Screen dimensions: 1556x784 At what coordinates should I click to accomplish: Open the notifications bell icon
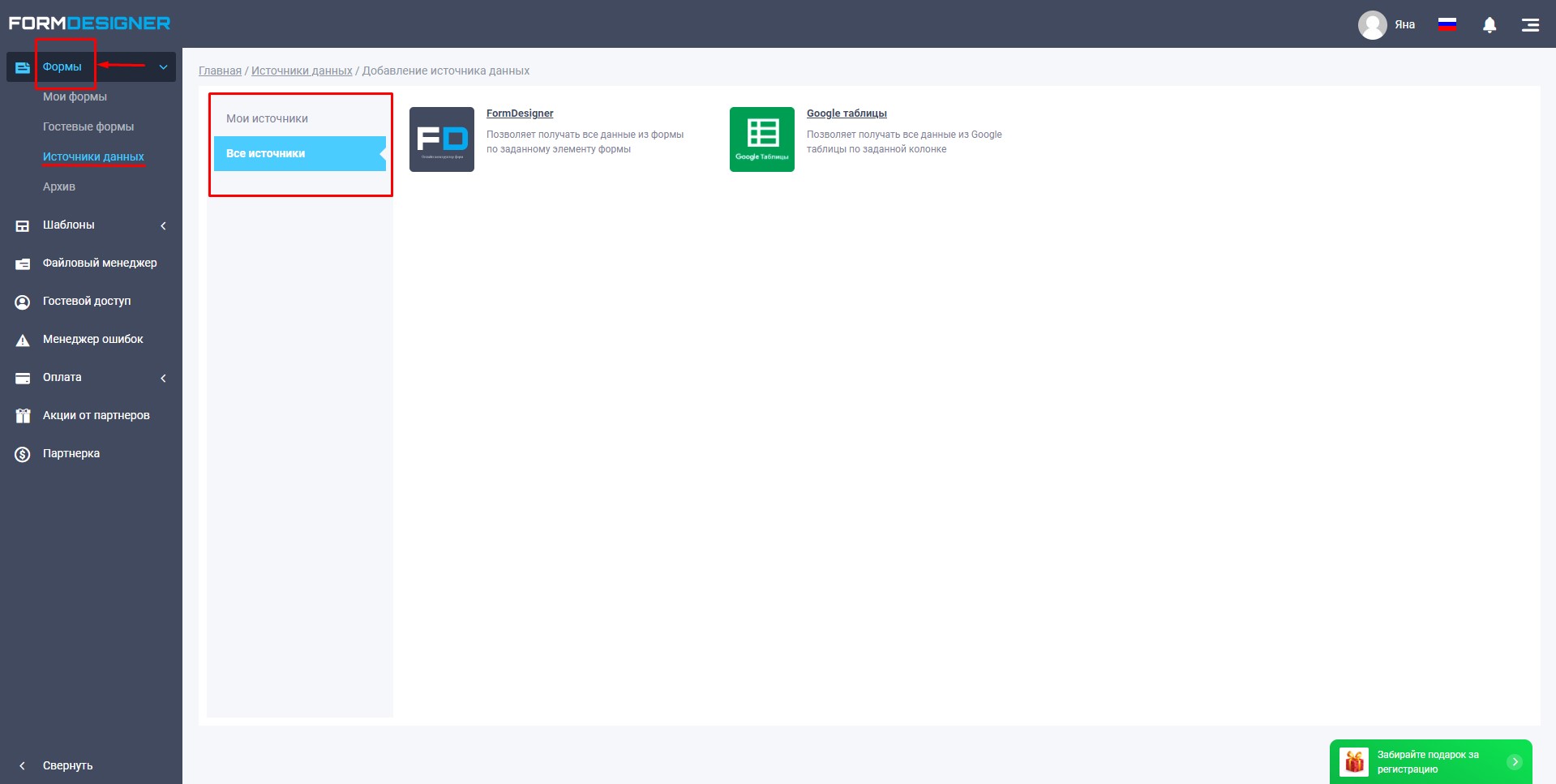[1490, 25]
